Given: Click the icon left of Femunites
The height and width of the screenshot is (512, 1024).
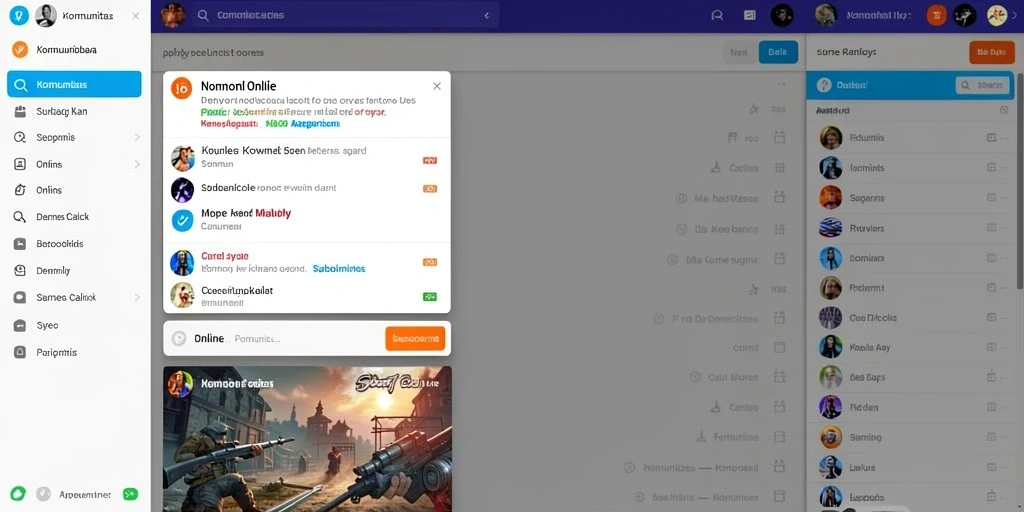Looking at the screenshot, I should point(701,437).
